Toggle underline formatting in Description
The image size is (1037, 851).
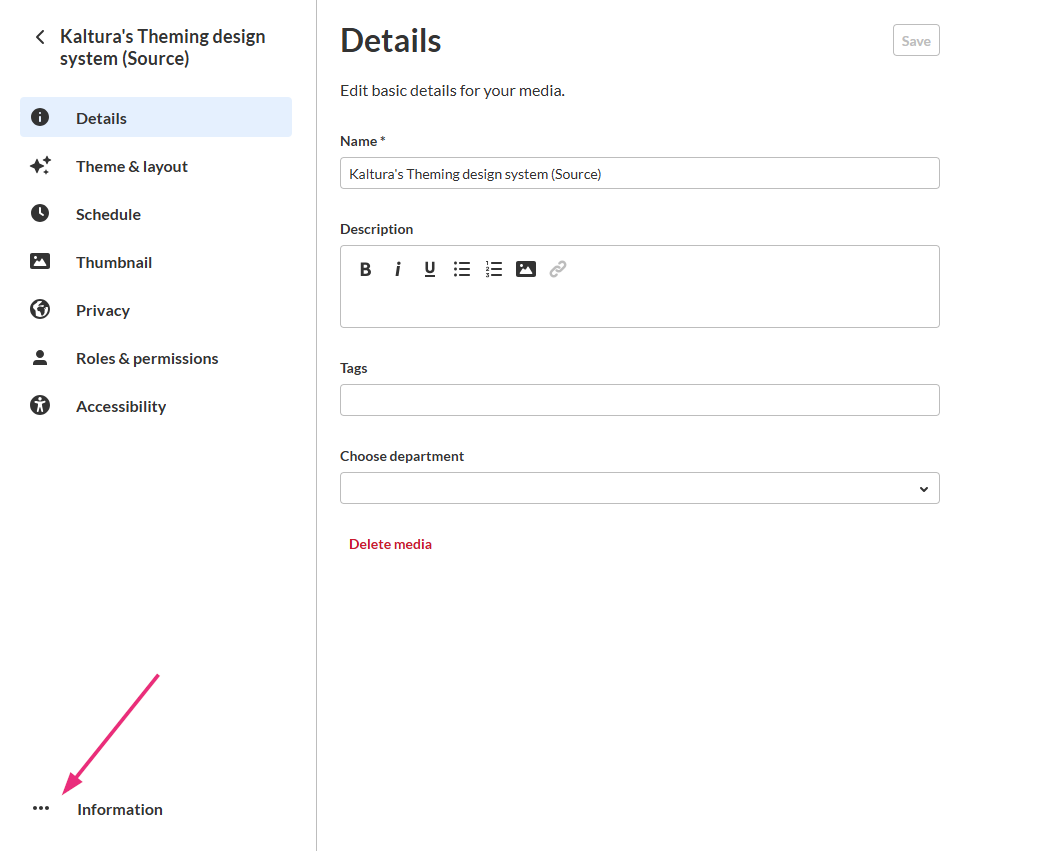click(430, 269)
